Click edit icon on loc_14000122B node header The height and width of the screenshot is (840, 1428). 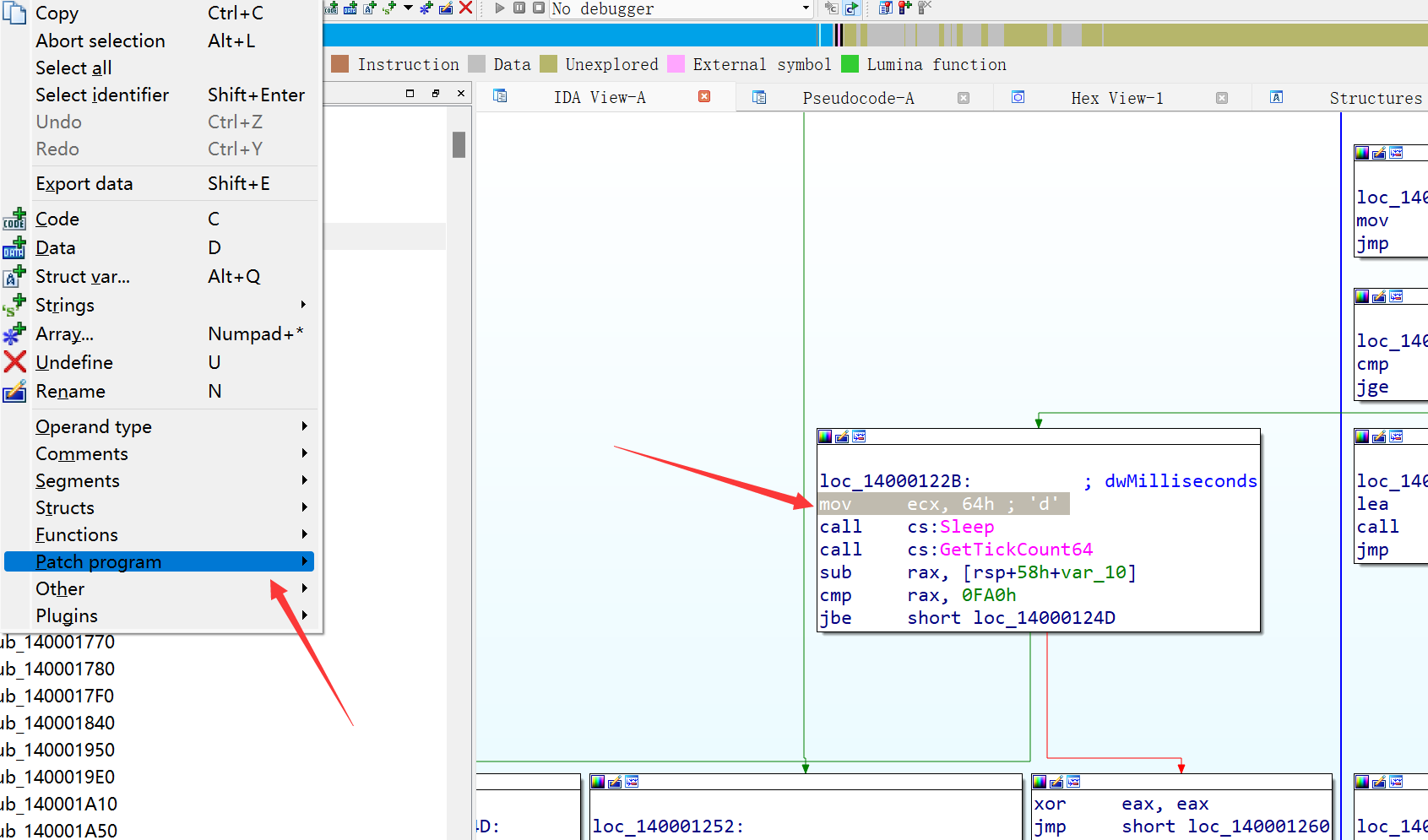pyautogui.click(x=842, y=436)
